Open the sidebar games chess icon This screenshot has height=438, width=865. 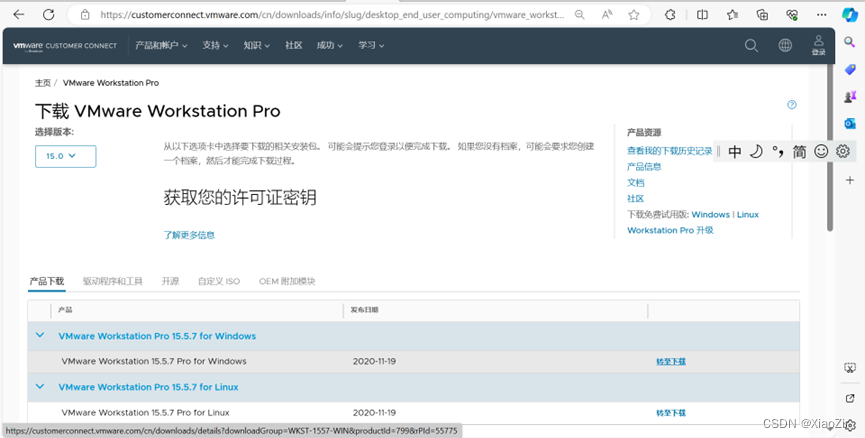(x=850, y=97)
